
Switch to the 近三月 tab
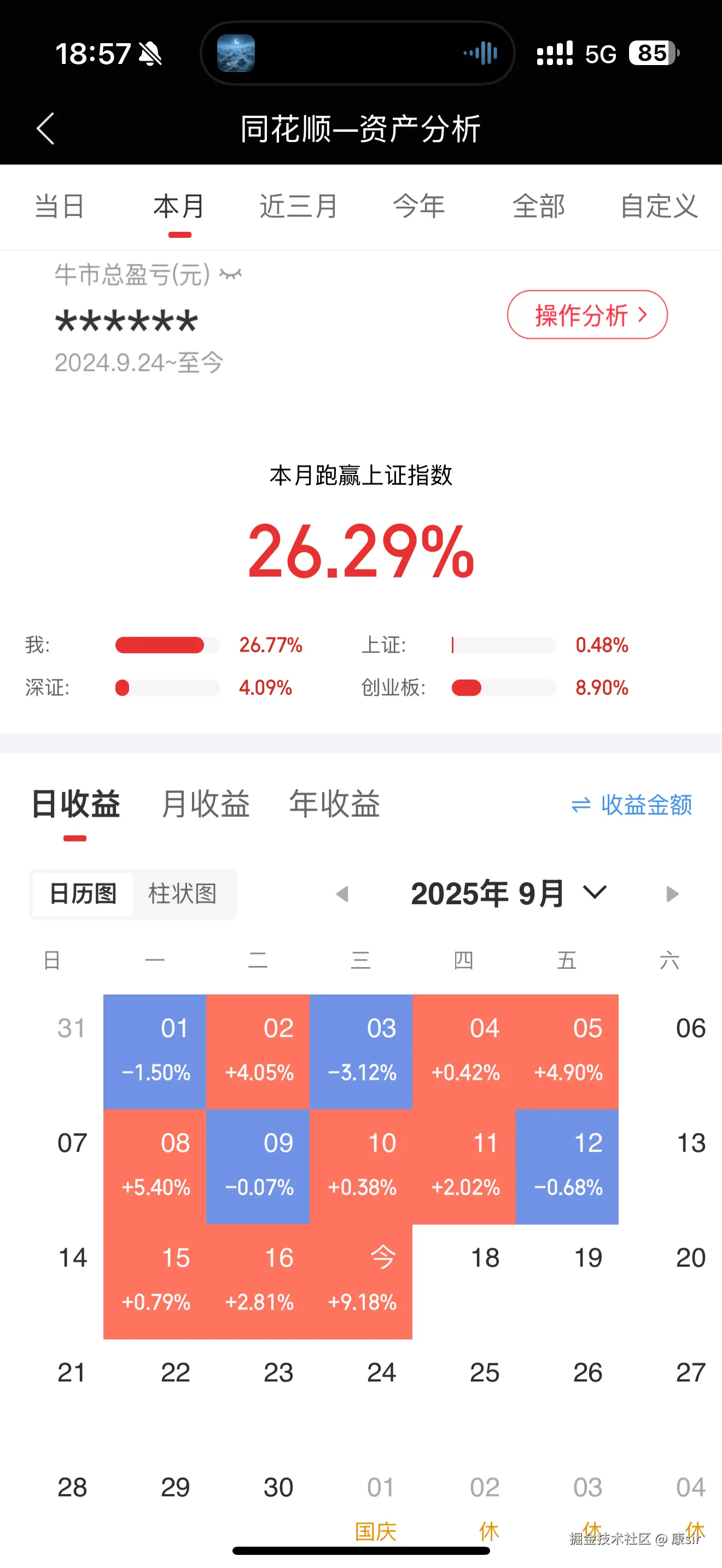point(298,206)
